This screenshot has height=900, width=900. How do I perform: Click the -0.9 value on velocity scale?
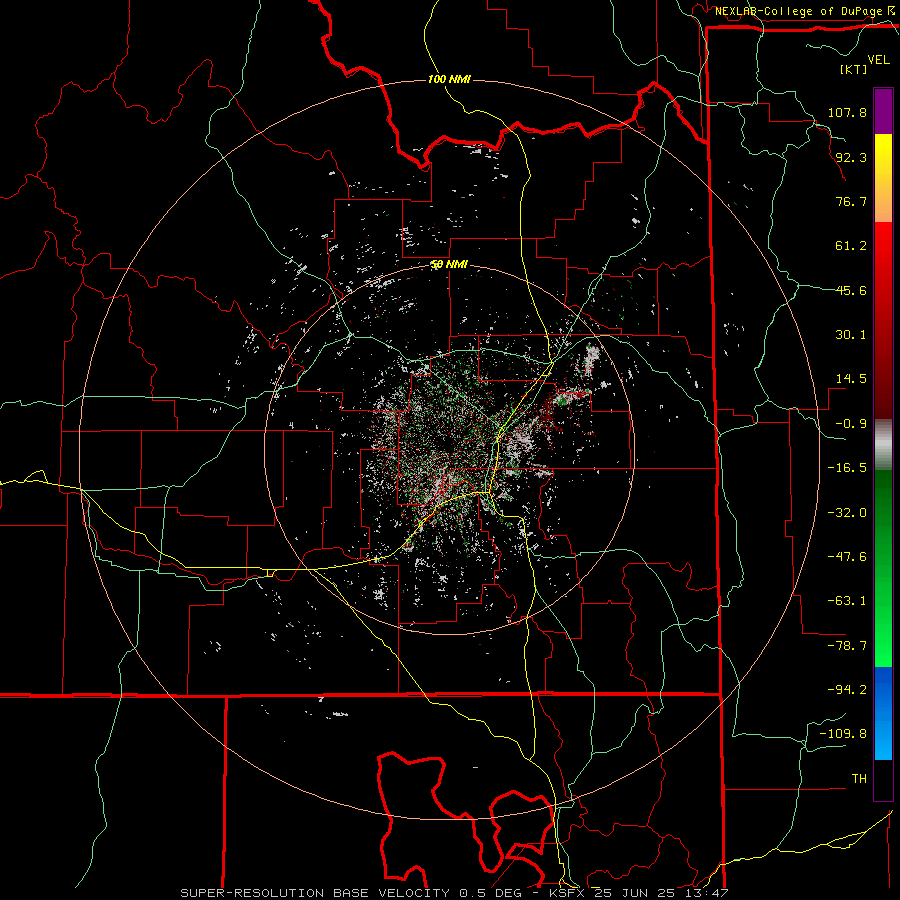point(851,424)
